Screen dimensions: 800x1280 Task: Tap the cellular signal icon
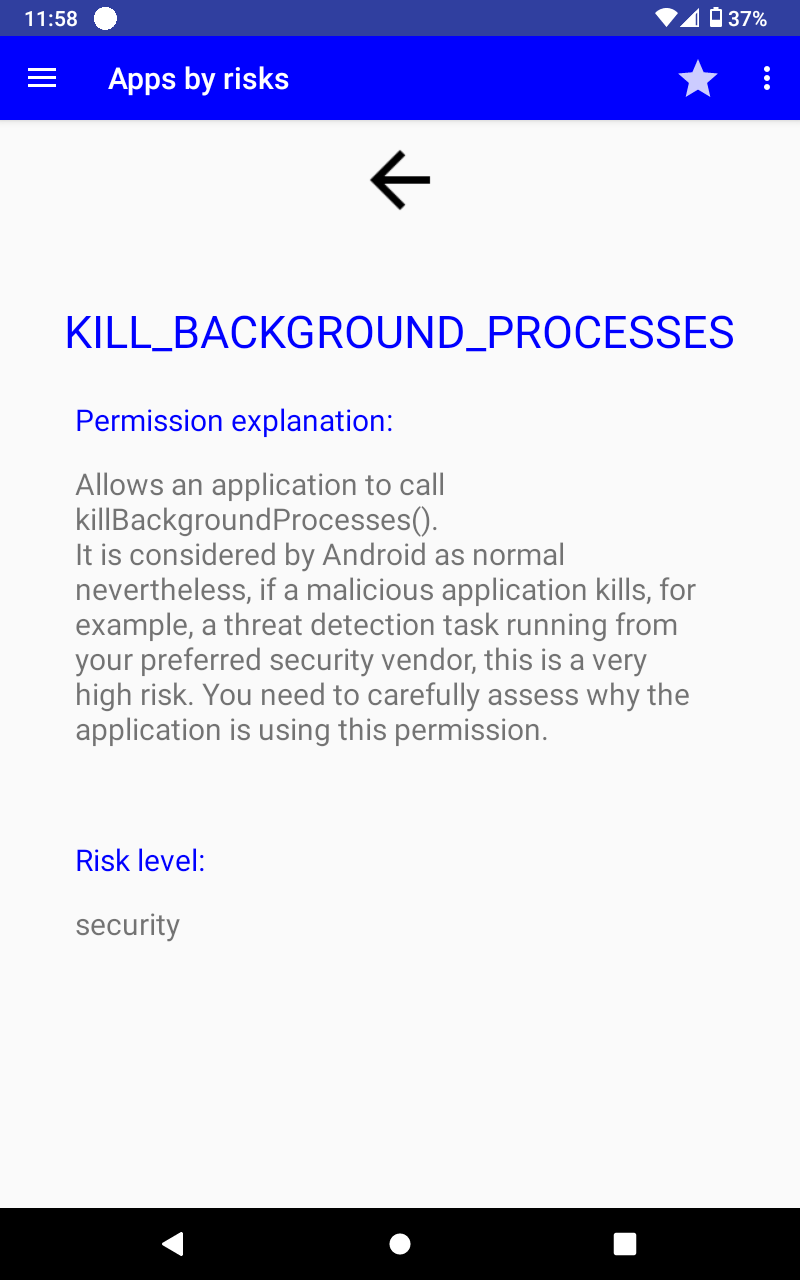coord(691,18)
